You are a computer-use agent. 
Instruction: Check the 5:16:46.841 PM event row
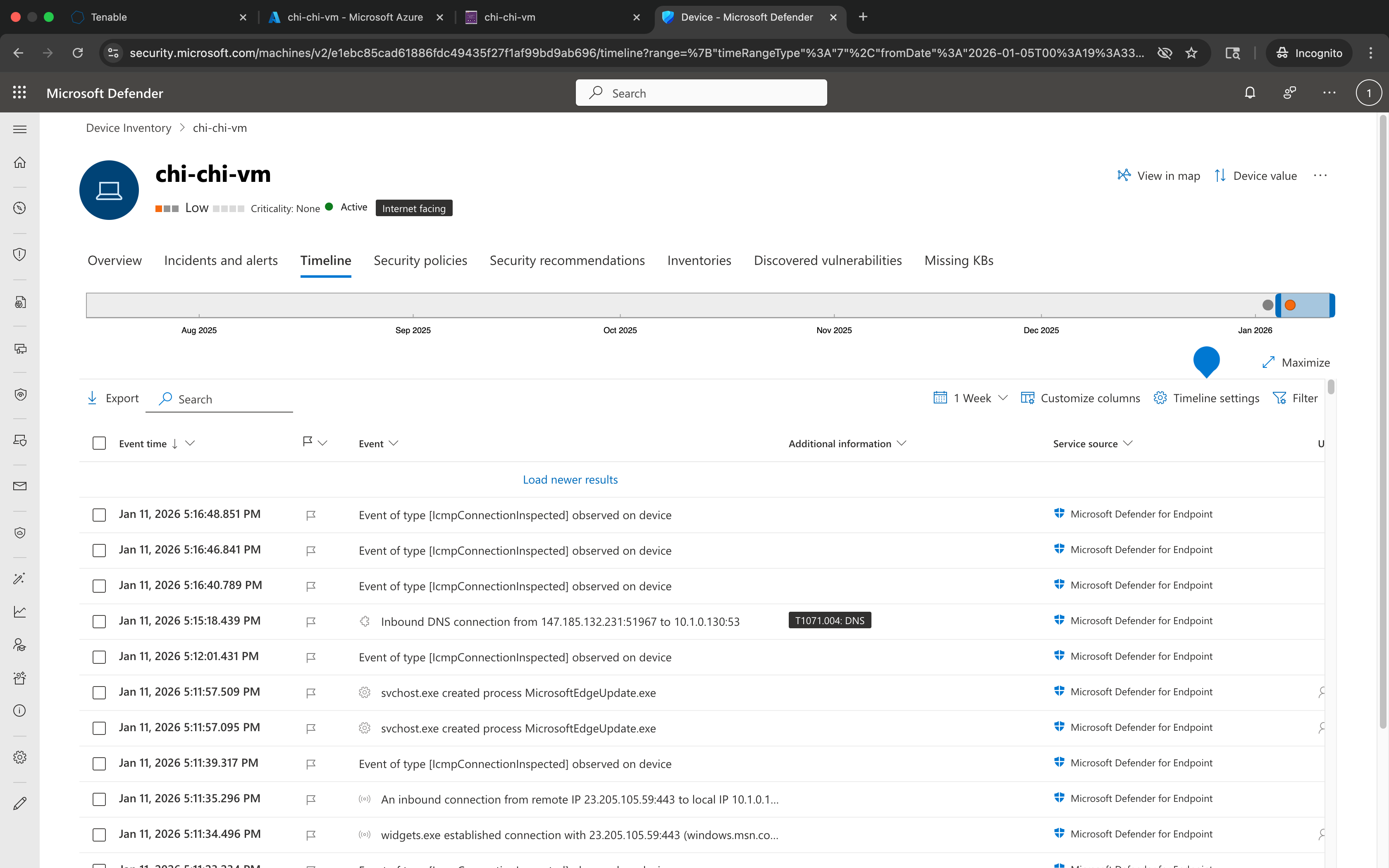(x=99, y=551)
